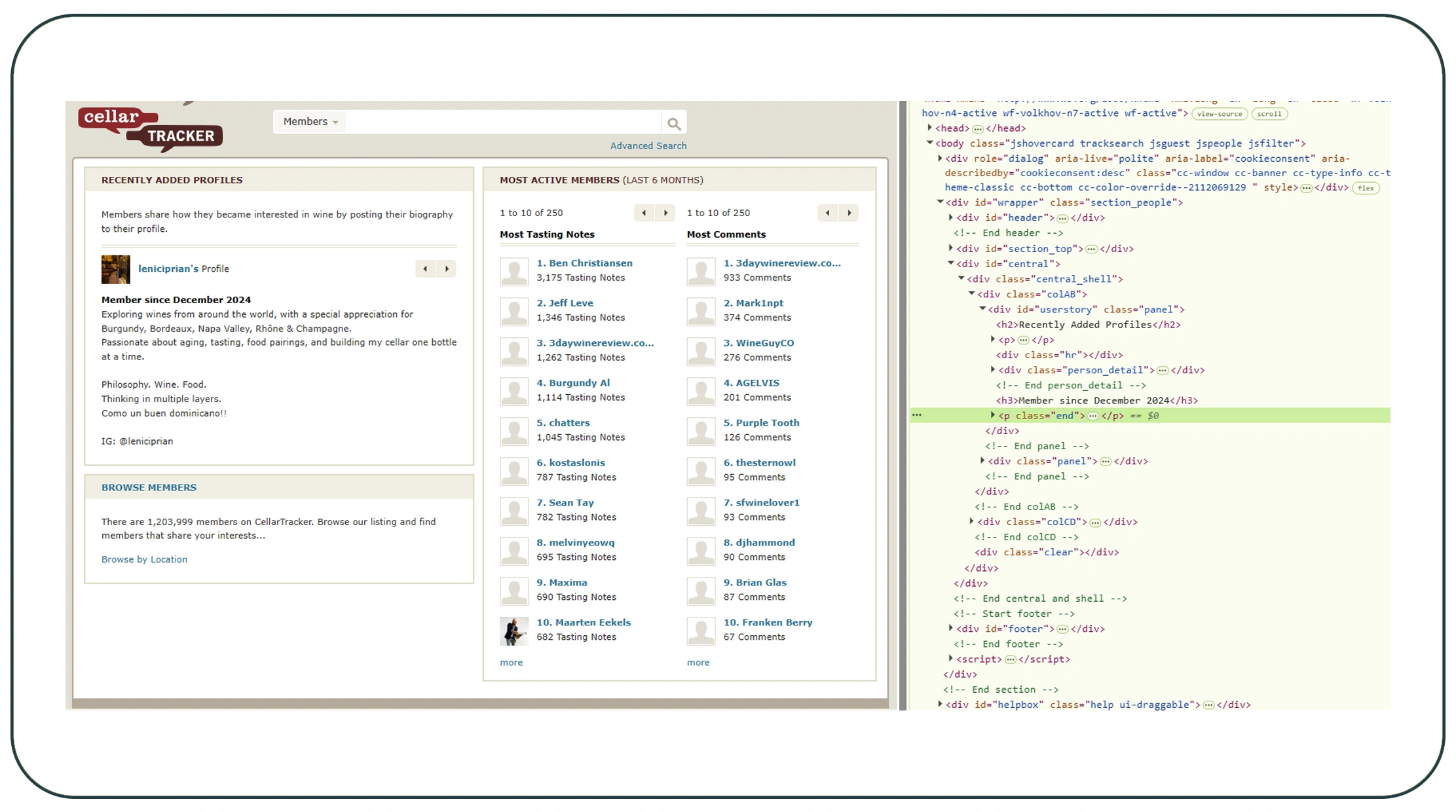Screen dimensions: 1456x812
Task: Click leniciprian's profile photo thumbnail
Action: coord(116,269)
